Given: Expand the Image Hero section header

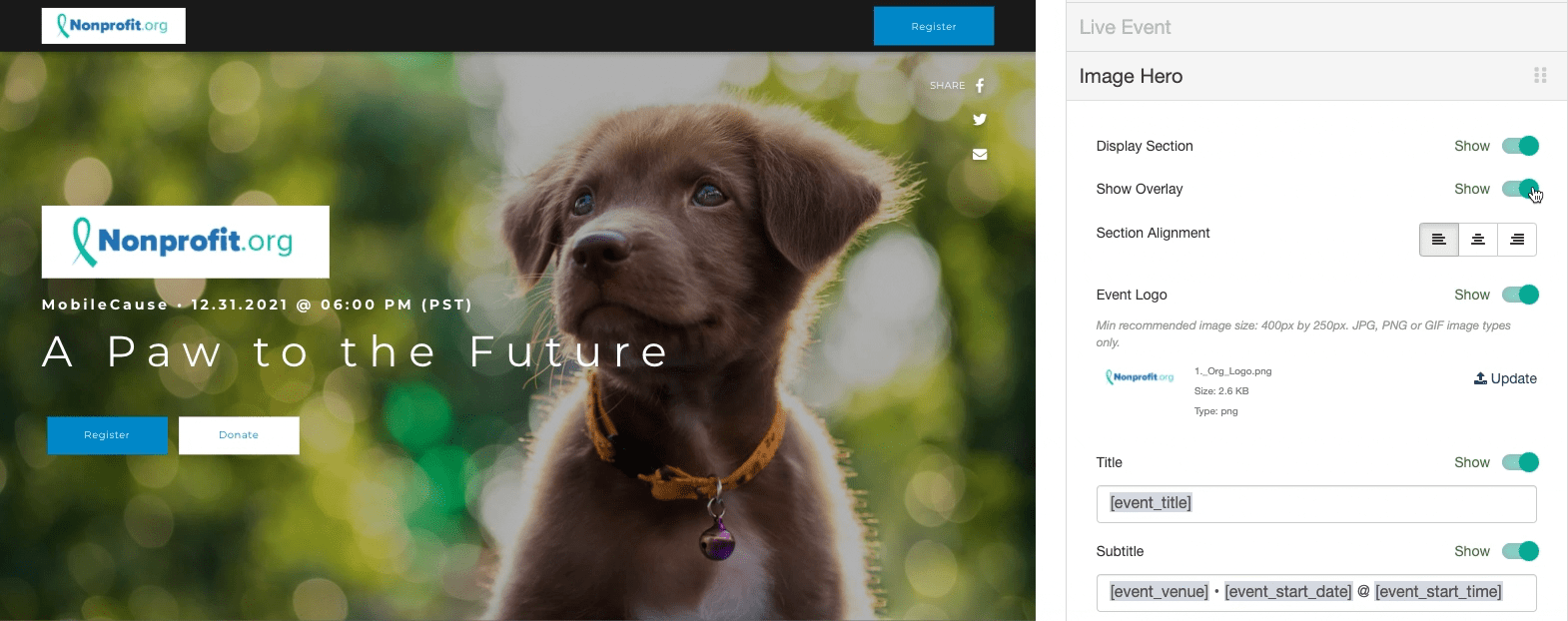Looking at the screenshot, I should [x=1316, y=76].
